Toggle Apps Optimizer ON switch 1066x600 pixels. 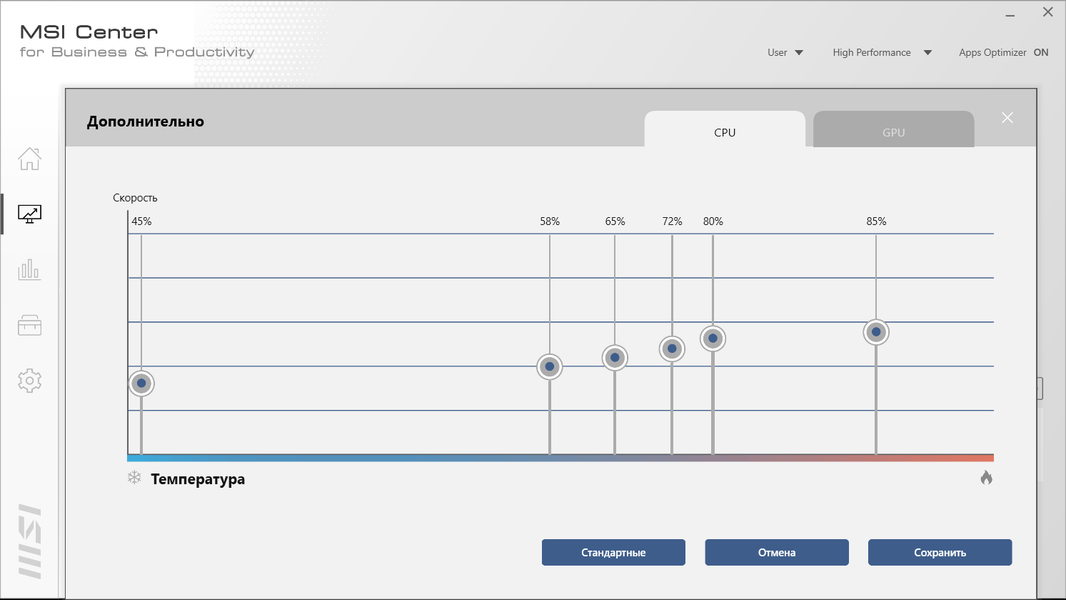coord(1041,52)
